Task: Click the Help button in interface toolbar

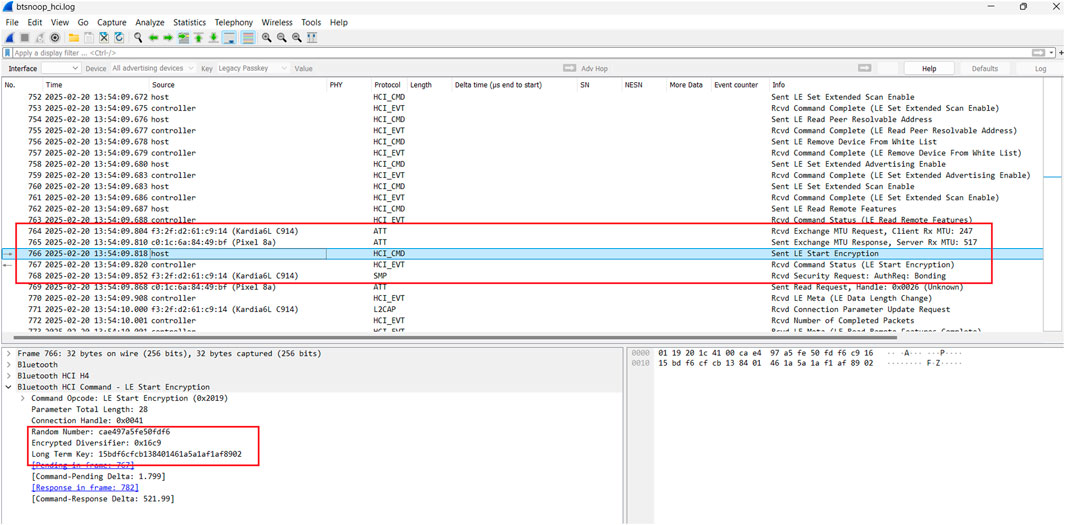Action: coord(929,69)
